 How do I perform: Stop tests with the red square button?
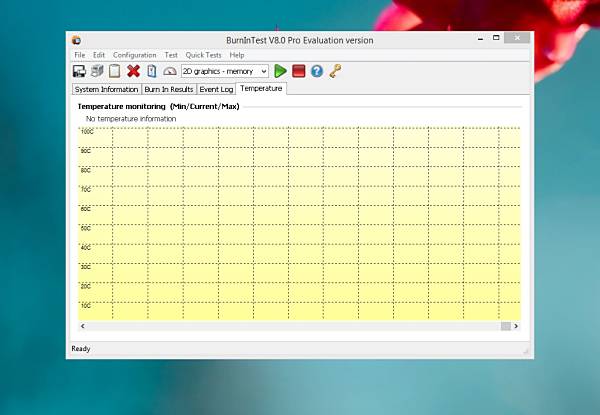point(298,71)
